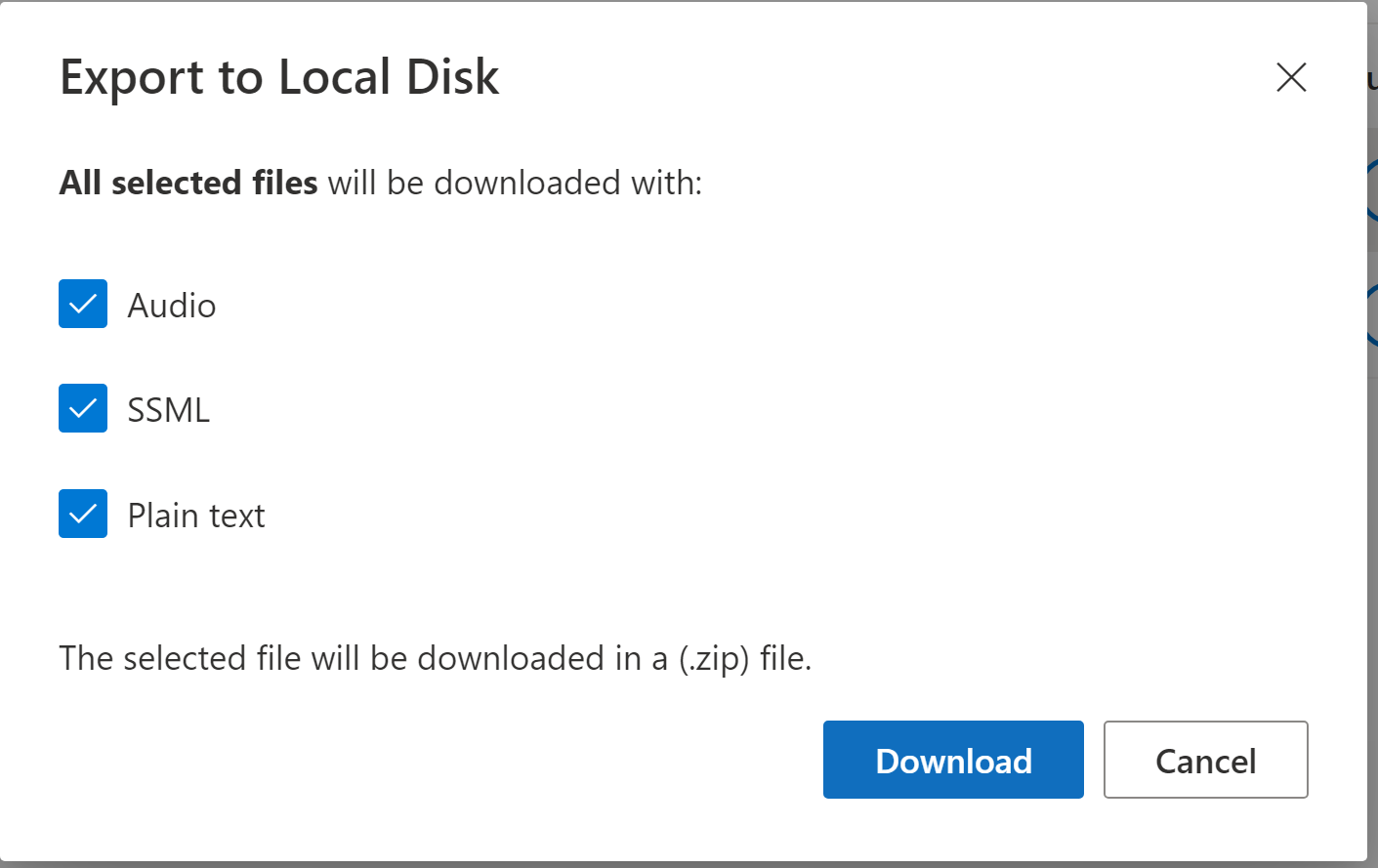1378x868 pixels.
Task: Uncheck the SSML checkbox
Action: (83, 408)
